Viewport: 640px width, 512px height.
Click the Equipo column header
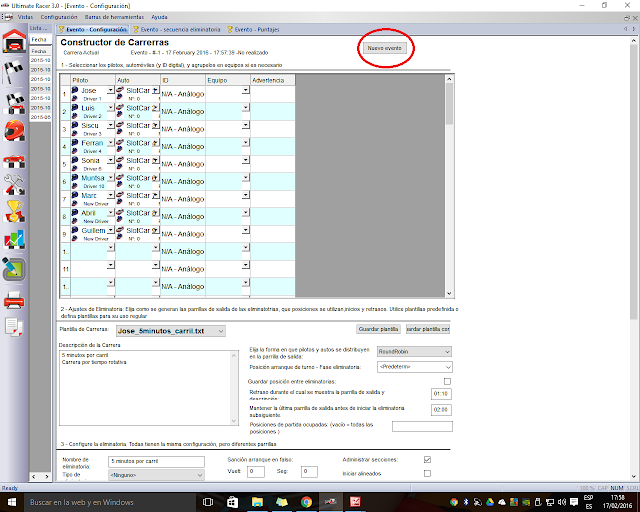tap(228, 80)
